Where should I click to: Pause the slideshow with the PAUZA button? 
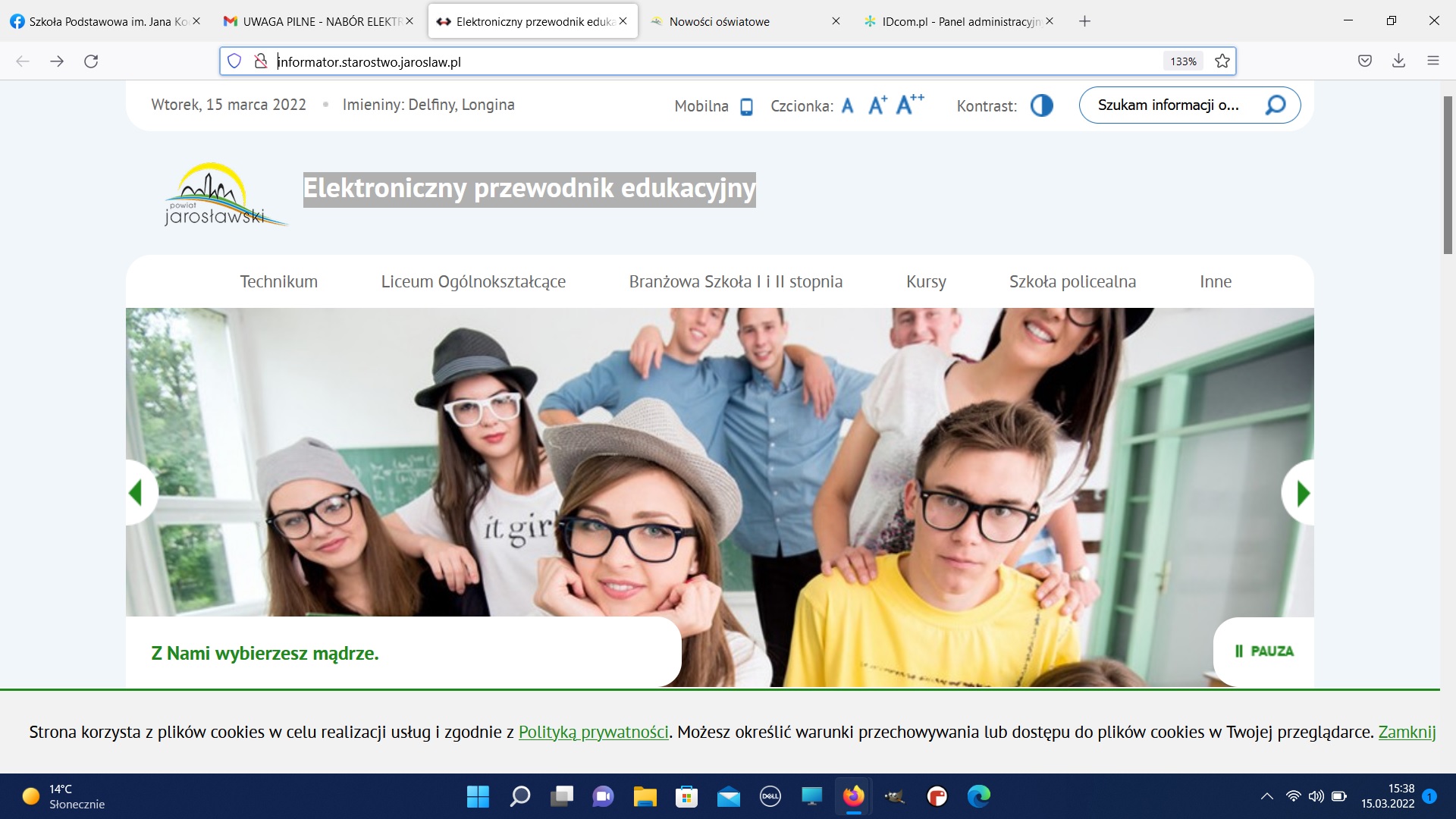pyautogui.click(x=1264, y=651)
